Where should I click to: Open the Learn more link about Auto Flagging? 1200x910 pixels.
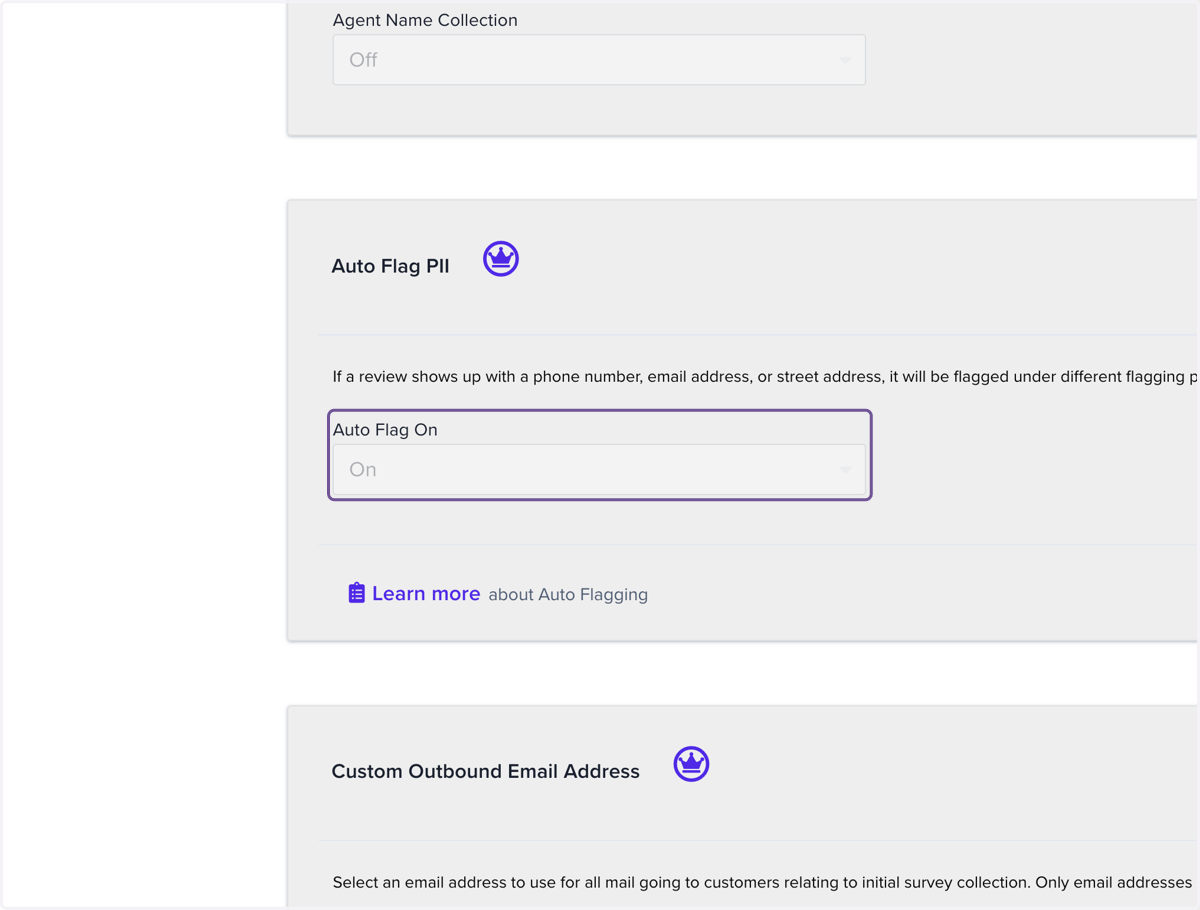(426, 594)
